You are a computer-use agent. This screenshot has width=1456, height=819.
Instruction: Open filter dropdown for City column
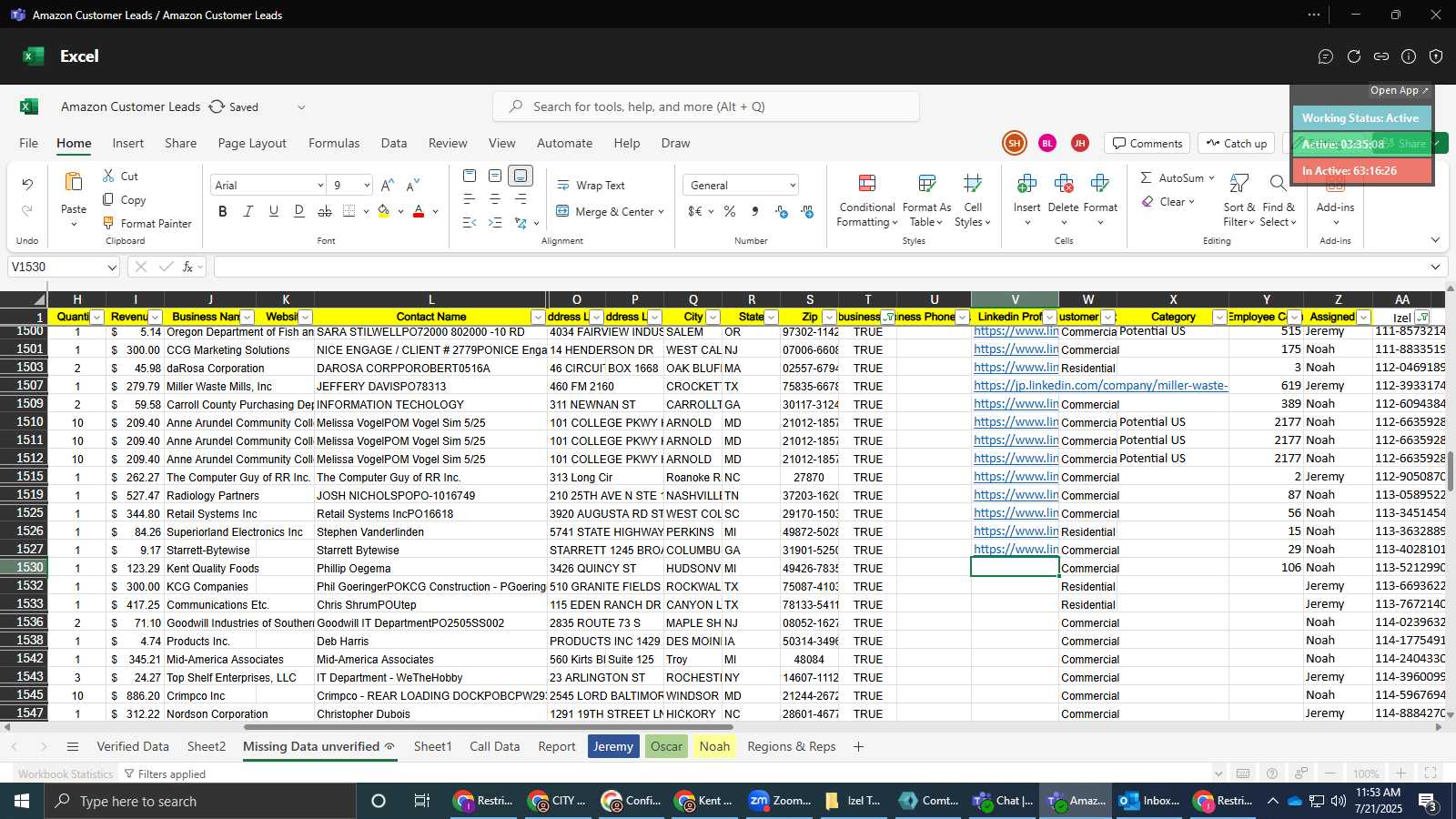pyautogui.click(x=713, y=317)
